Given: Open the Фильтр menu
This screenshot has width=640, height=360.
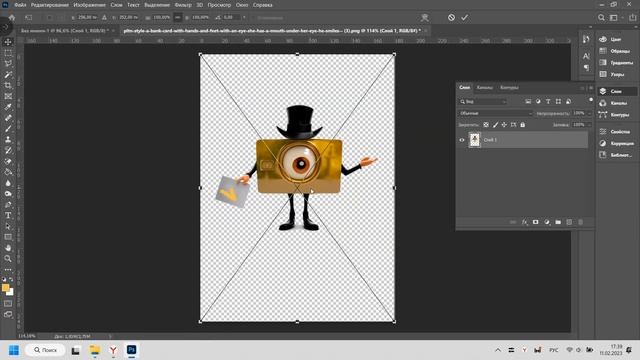Looking at the screenshot, I should (183, 5).
